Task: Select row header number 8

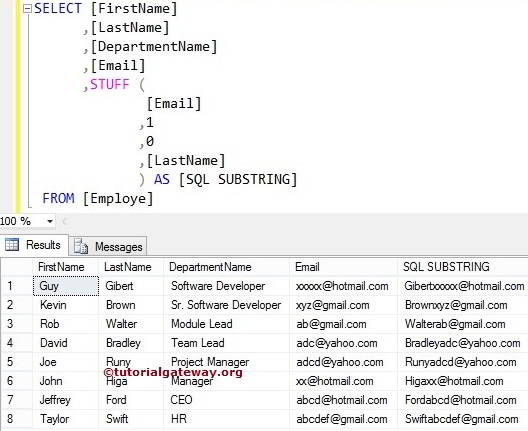Action: (x=17, y=419)
